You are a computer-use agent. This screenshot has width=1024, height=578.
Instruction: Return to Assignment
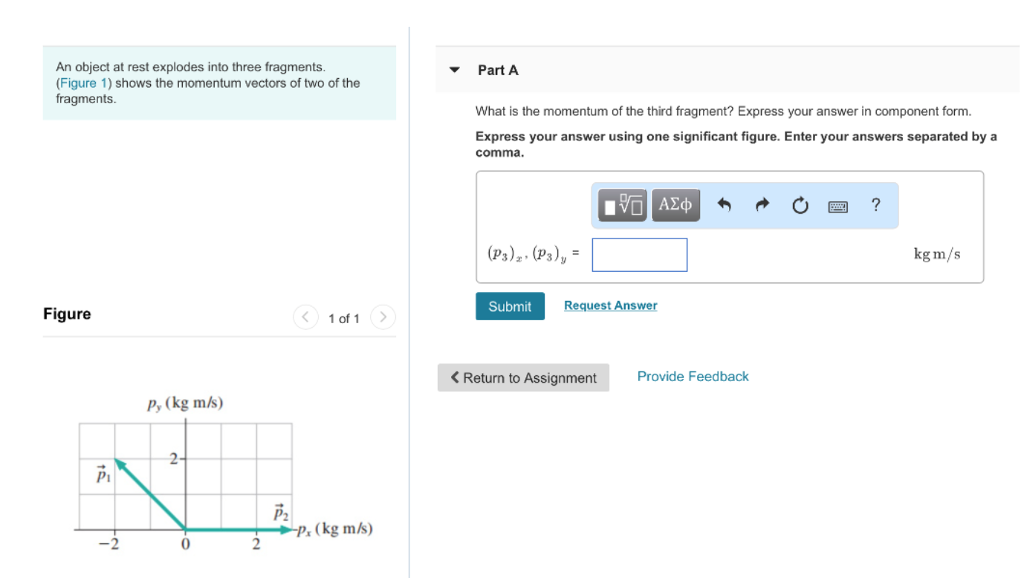pos(523,377)
